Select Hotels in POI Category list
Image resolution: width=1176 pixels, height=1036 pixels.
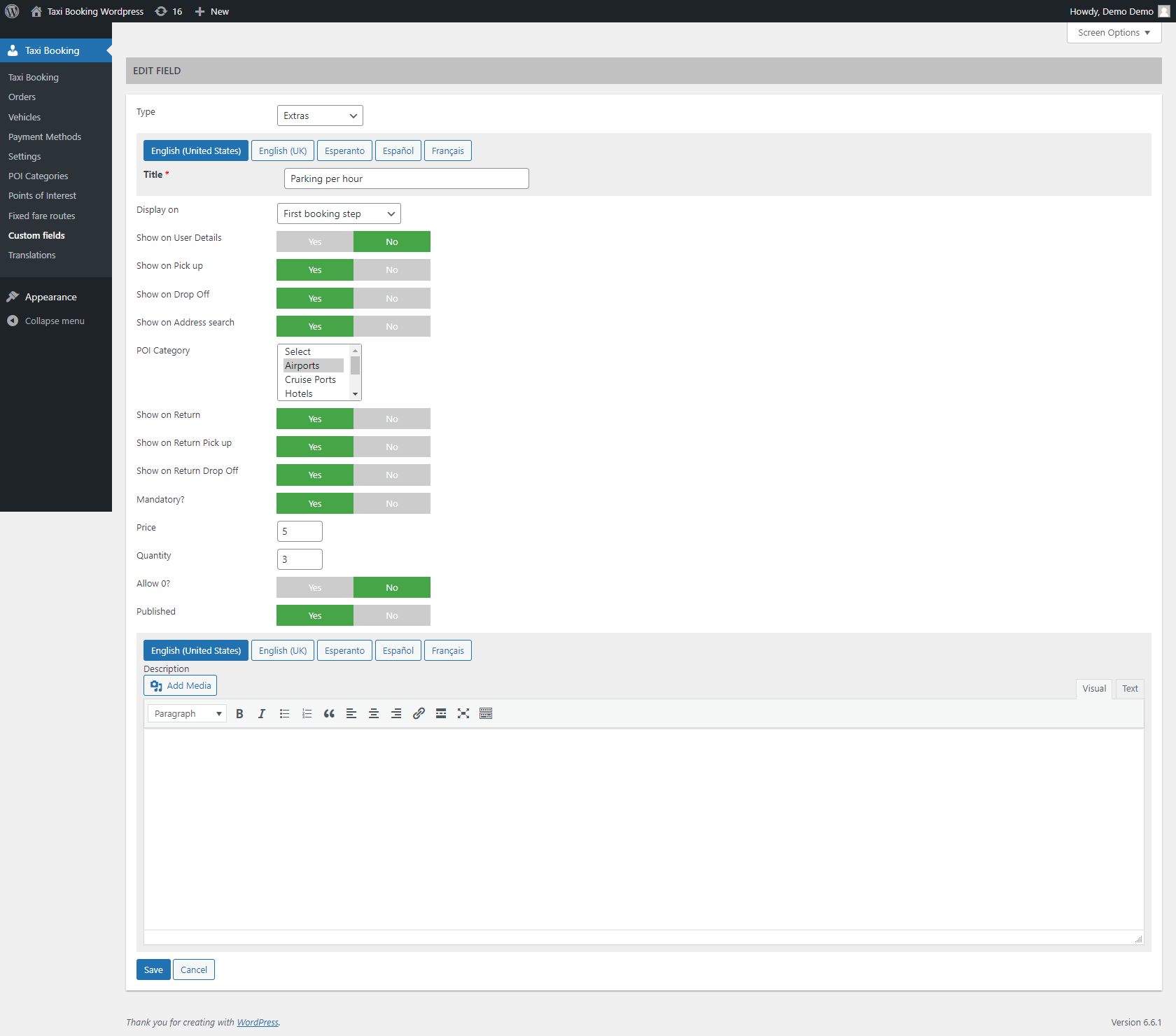click(314, 393)
